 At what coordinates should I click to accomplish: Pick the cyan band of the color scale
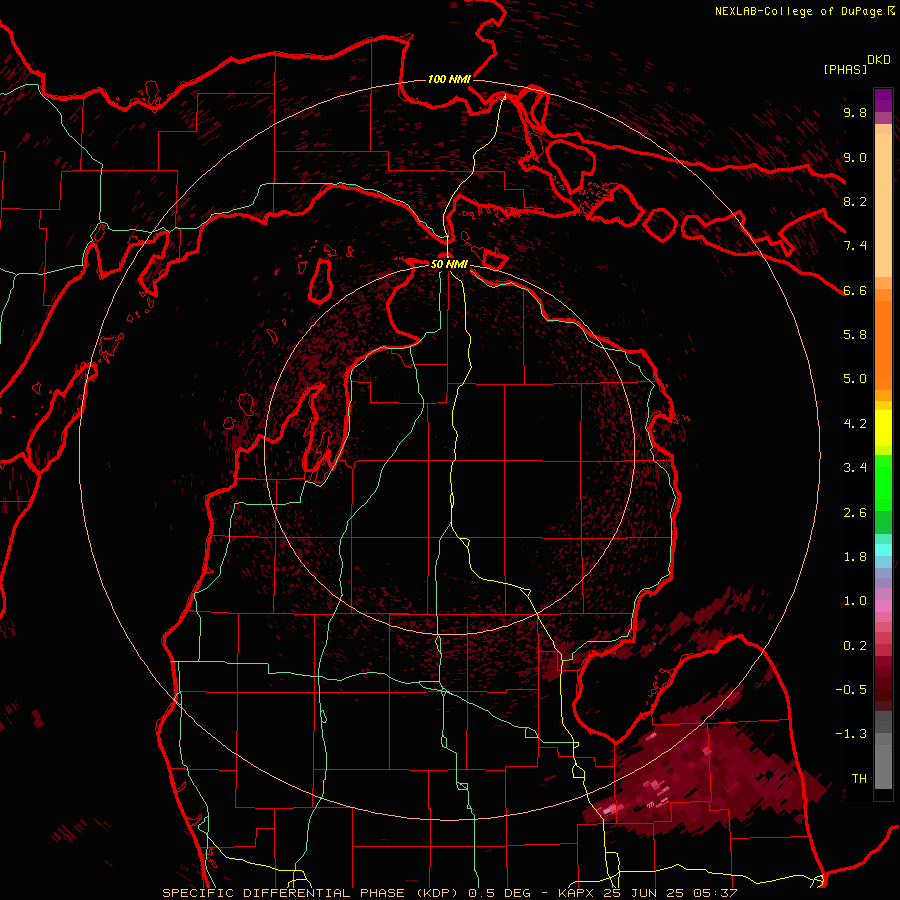[883, 550]
